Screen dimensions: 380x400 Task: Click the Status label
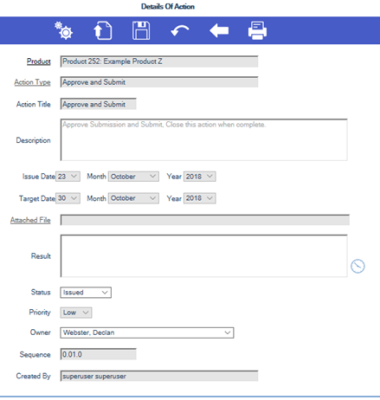tap(41, 292)
